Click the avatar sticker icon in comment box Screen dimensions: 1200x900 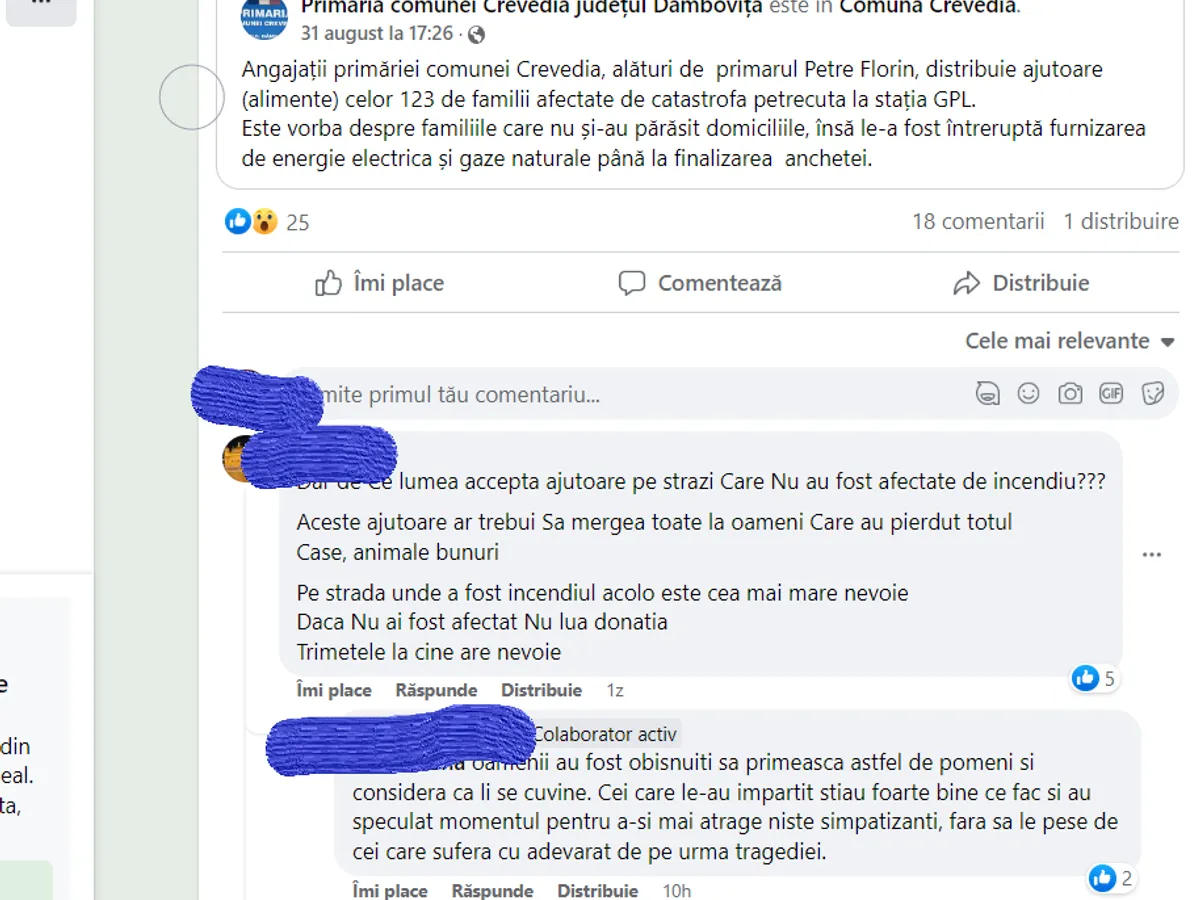click(987, 394)
